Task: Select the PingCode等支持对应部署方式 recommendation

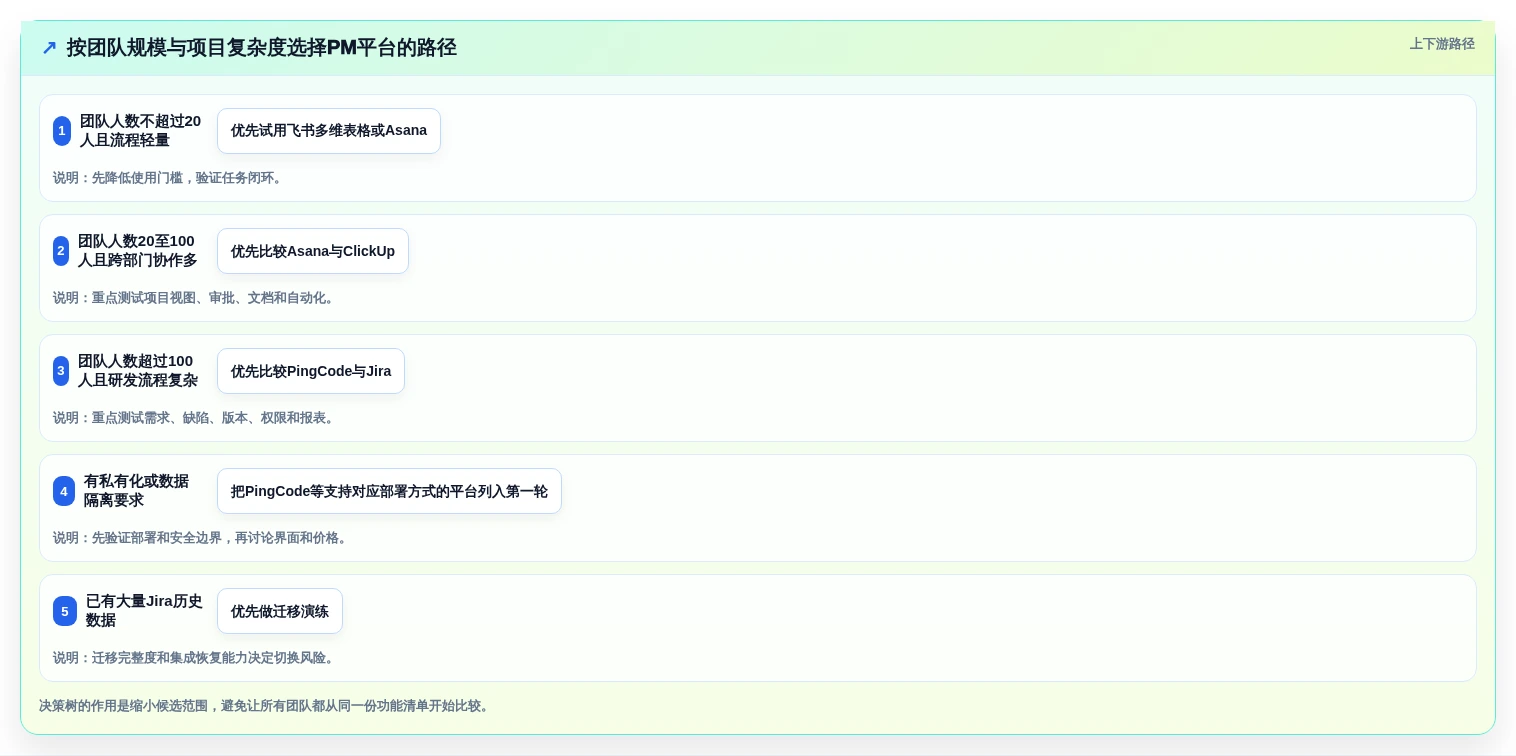Action: [x=389, y=491]
